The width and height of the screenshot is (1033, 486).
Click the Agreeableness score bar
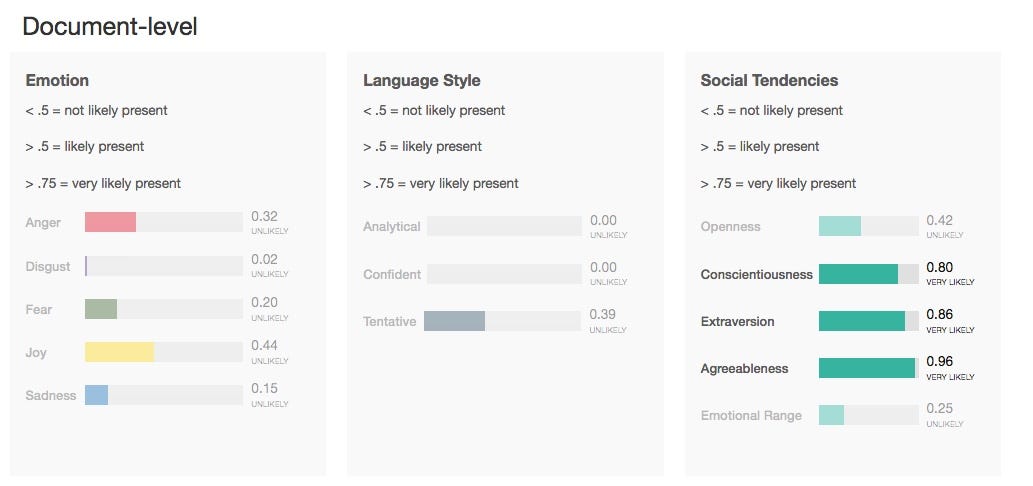[867, 368]
